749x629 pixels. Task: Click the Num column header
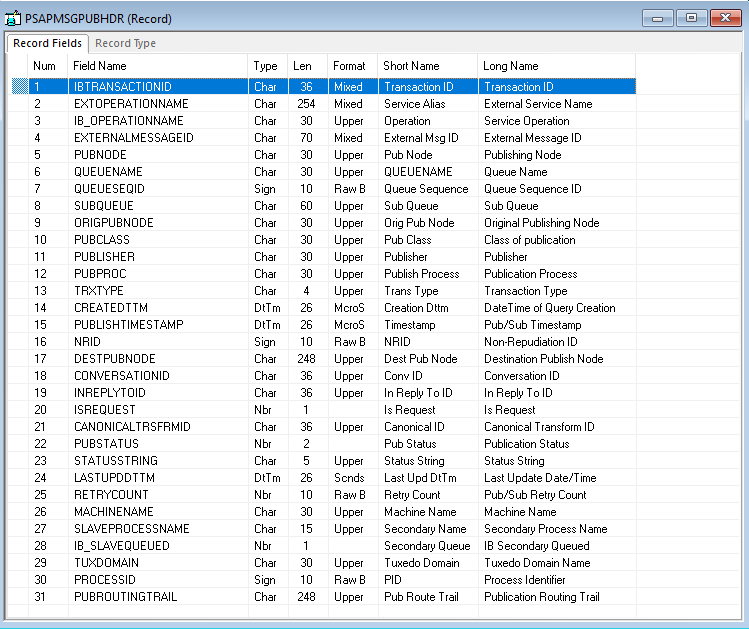pos(48,66)
